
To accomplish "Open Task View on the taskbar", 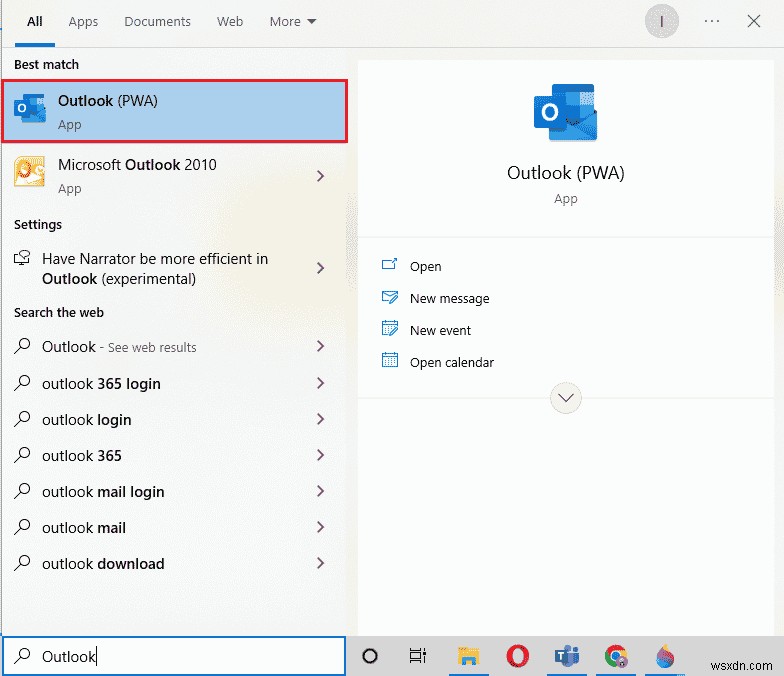I will [x=418, y=656].
